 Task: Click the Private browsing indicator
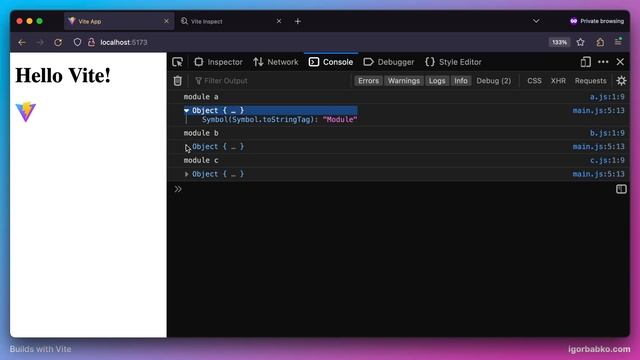click(x=597, y=21)
